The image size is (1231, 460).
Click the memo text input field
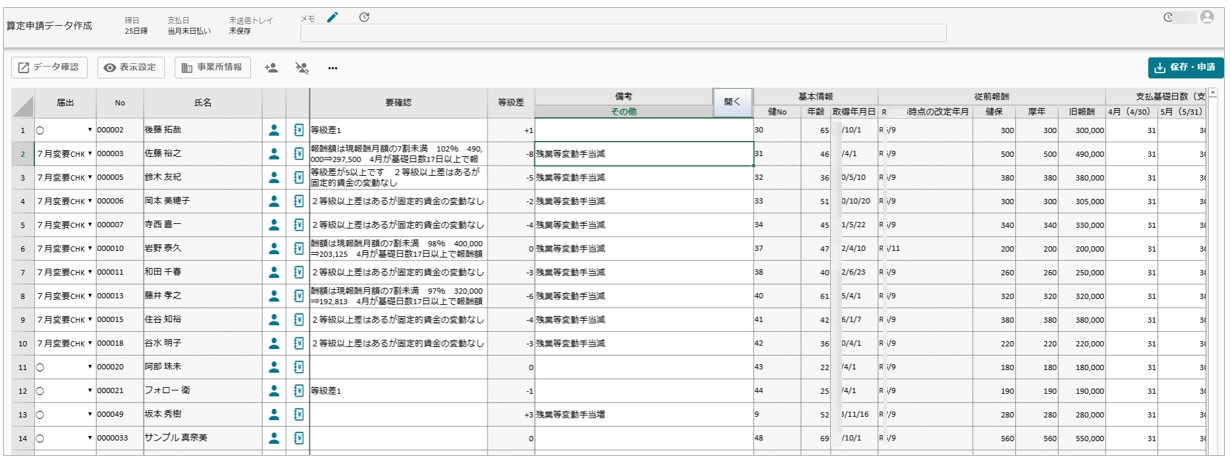622,33
